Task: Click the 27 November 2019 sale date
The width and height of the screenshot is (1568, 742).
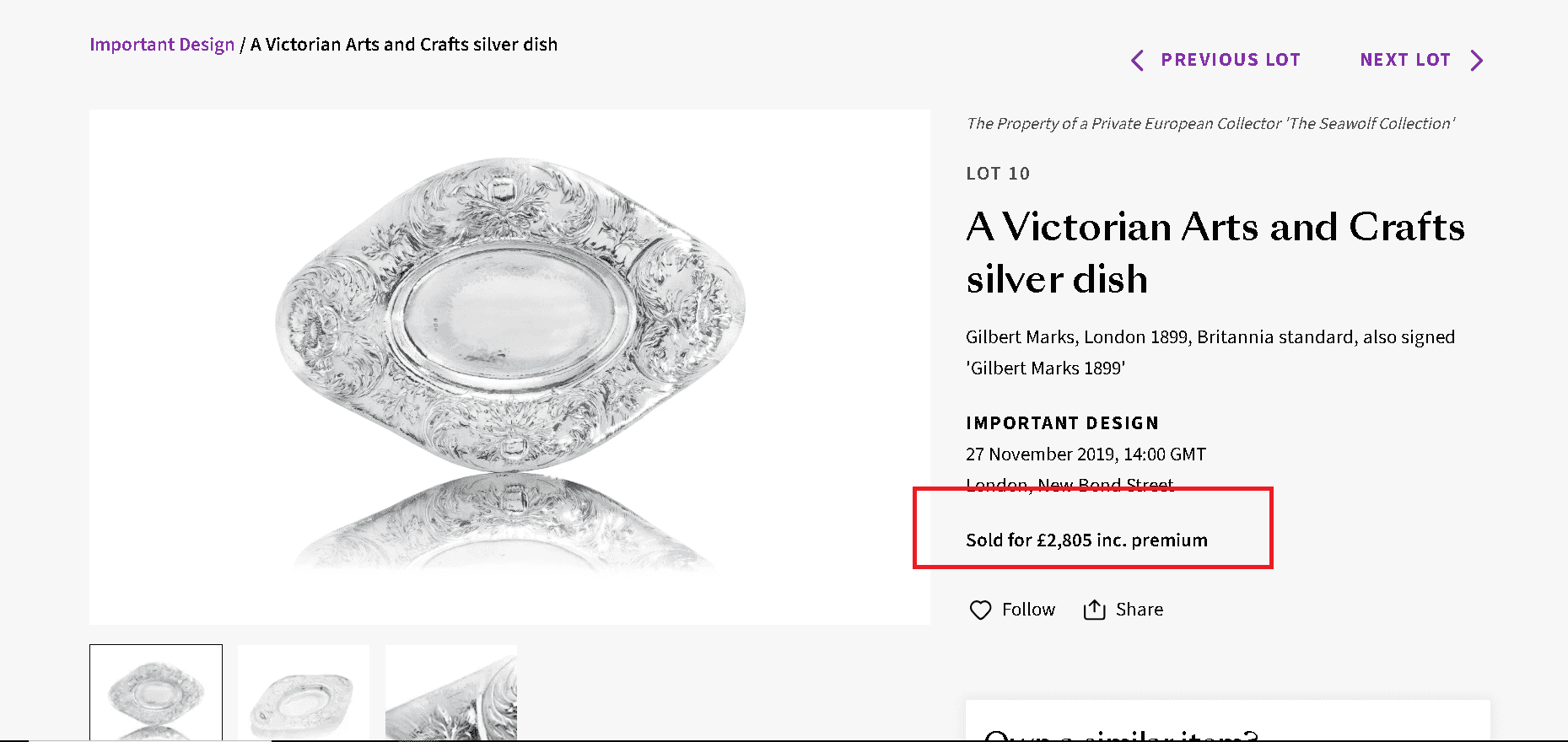Action: pos(1086,454)
